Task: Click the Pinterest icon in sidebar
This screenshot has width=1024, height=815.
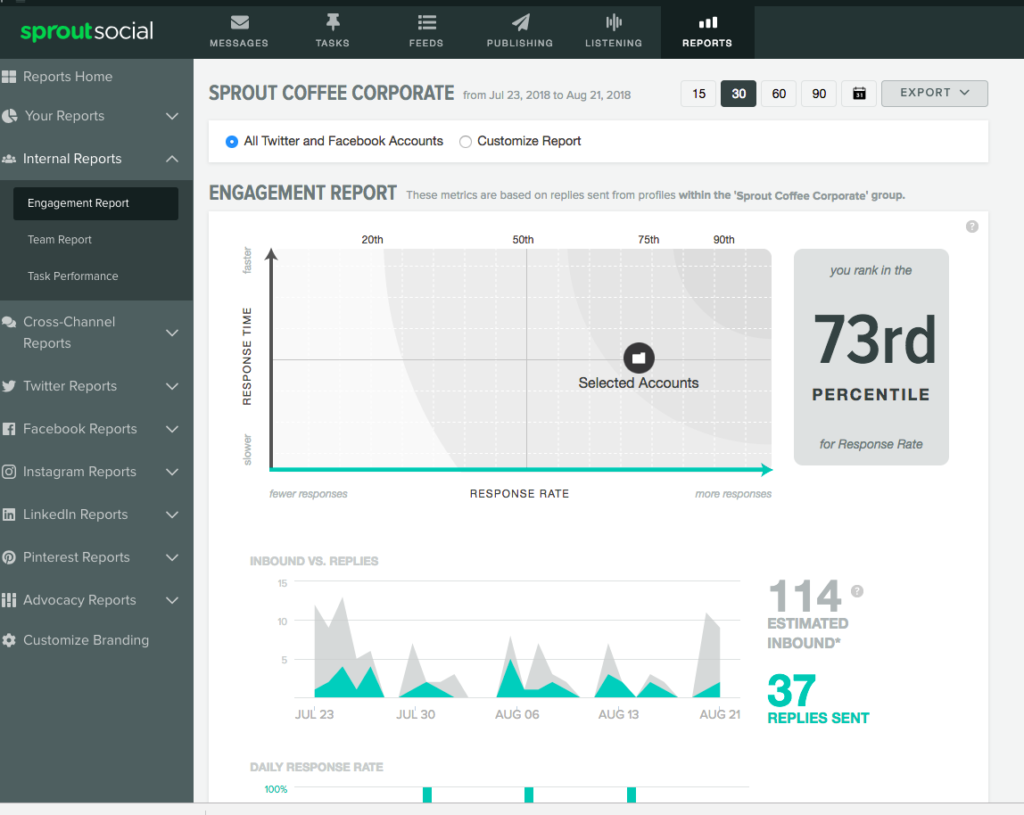Action: click(9, 557)
